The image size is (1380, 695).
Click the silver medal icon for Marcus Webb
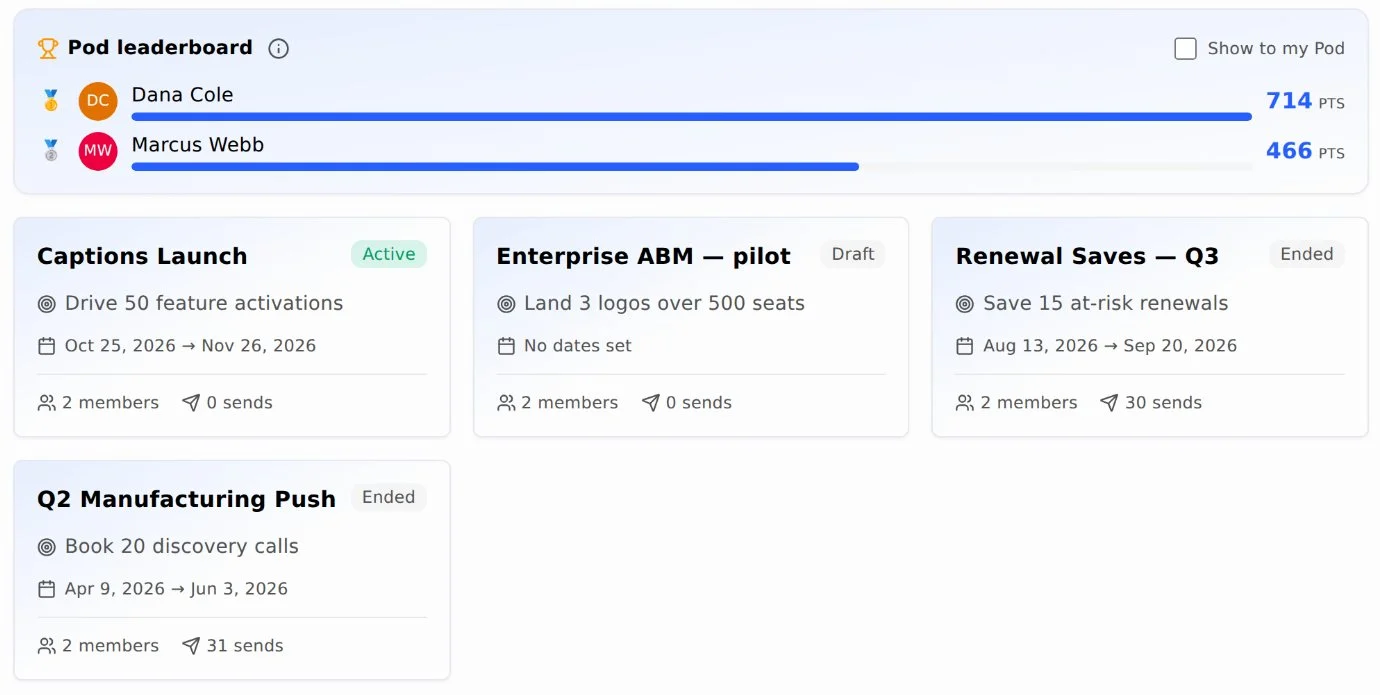point(51,151)
